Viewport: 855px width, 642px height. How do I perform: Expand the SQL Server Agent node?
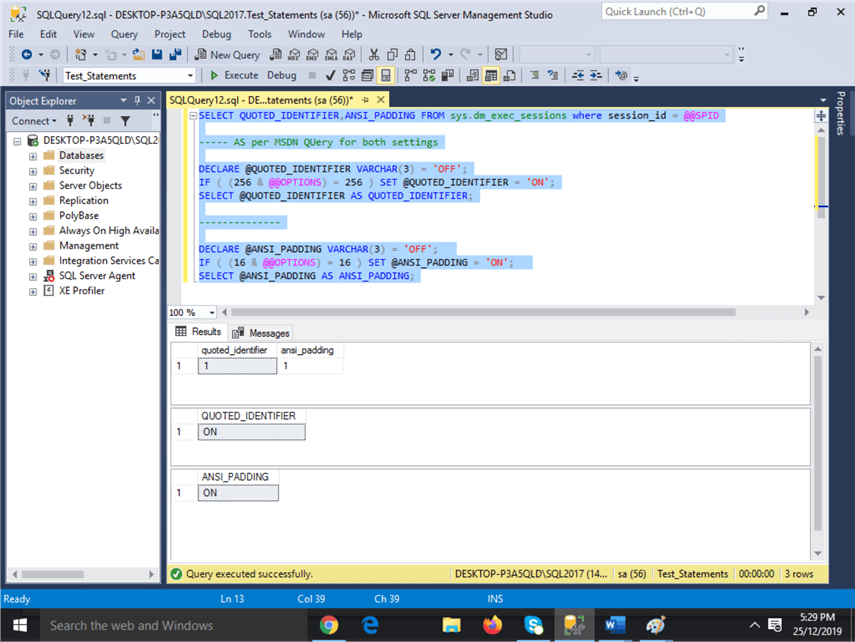pyautogui.click(x=33, y=277)
